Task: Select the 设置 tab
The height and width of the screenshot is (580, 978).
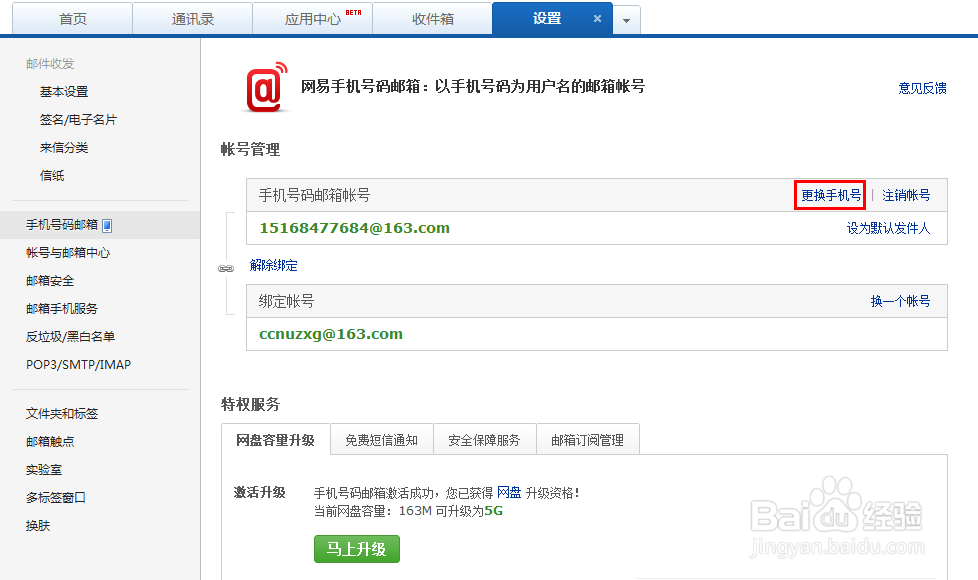Action: (x=546, y=19)
